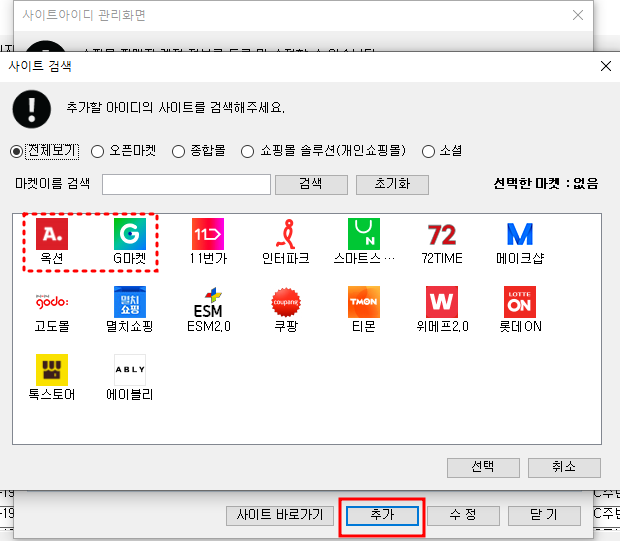The height and width of the screenshot is (541, 620).
Task: Select the 멸치쇼핑 market icon
Action: [130, 302]
